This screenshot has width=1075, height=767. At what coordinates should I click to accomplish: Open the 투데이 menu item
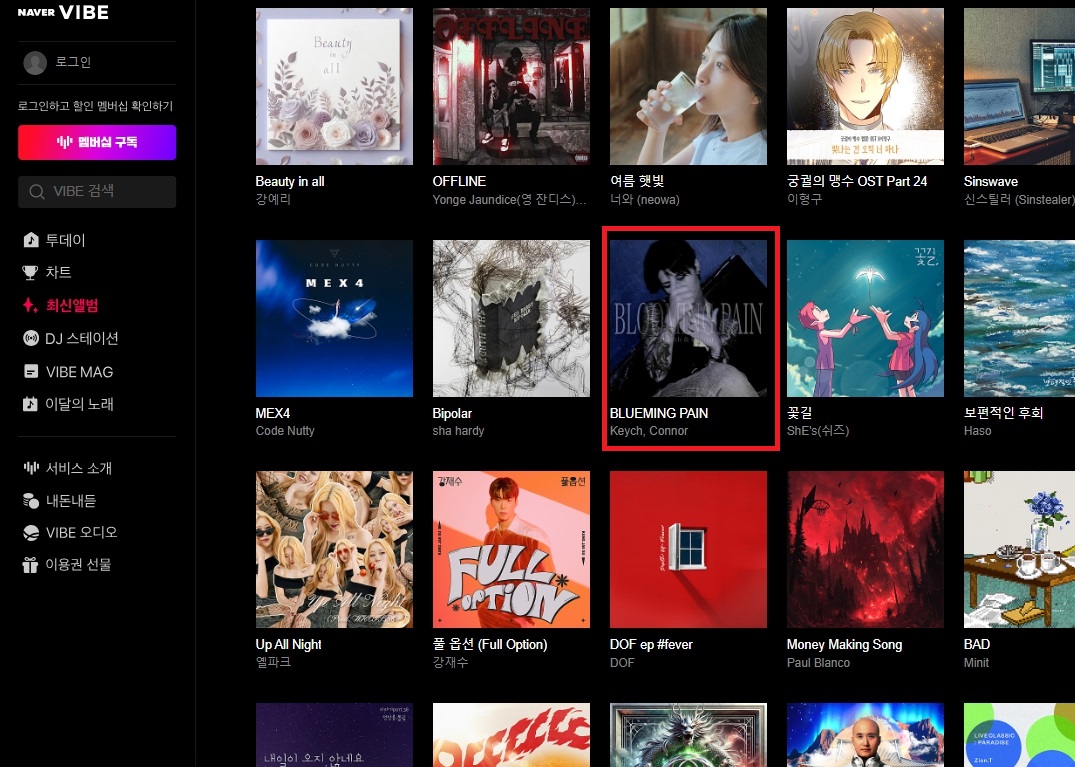click(65, 240)
